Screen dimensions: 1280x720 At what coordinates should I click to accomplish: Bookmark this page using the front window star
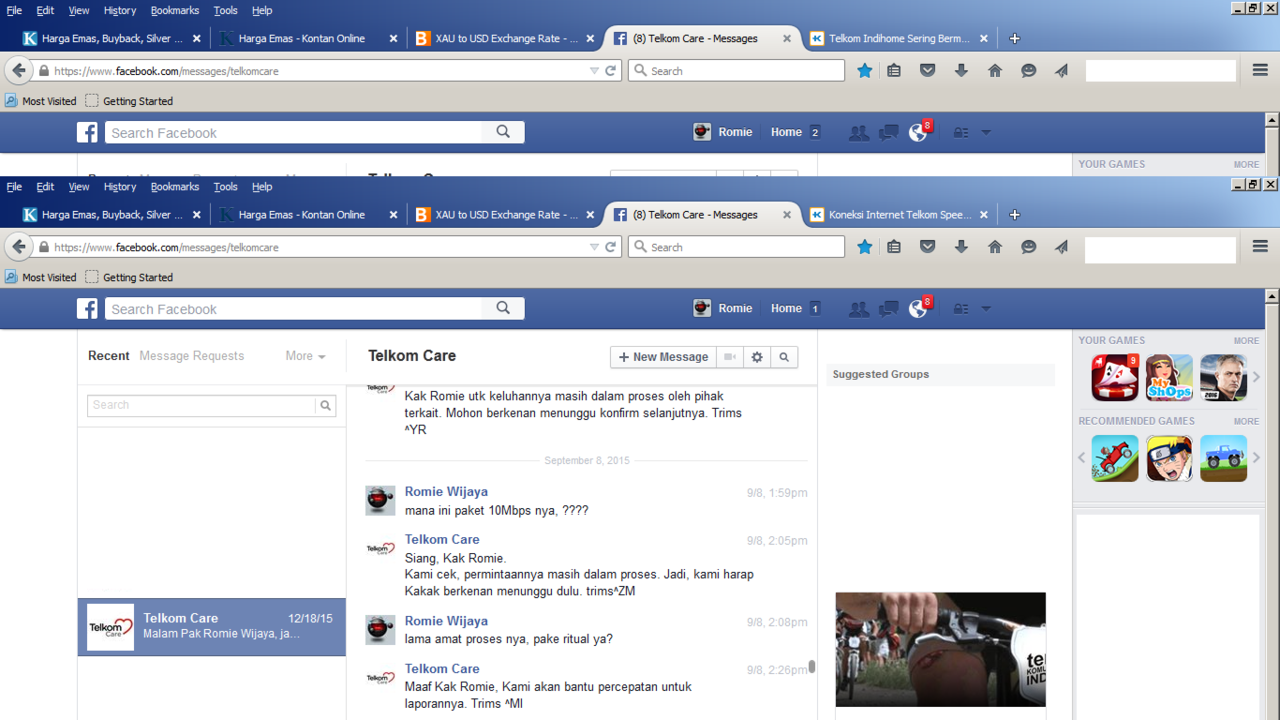pos(865,247)
